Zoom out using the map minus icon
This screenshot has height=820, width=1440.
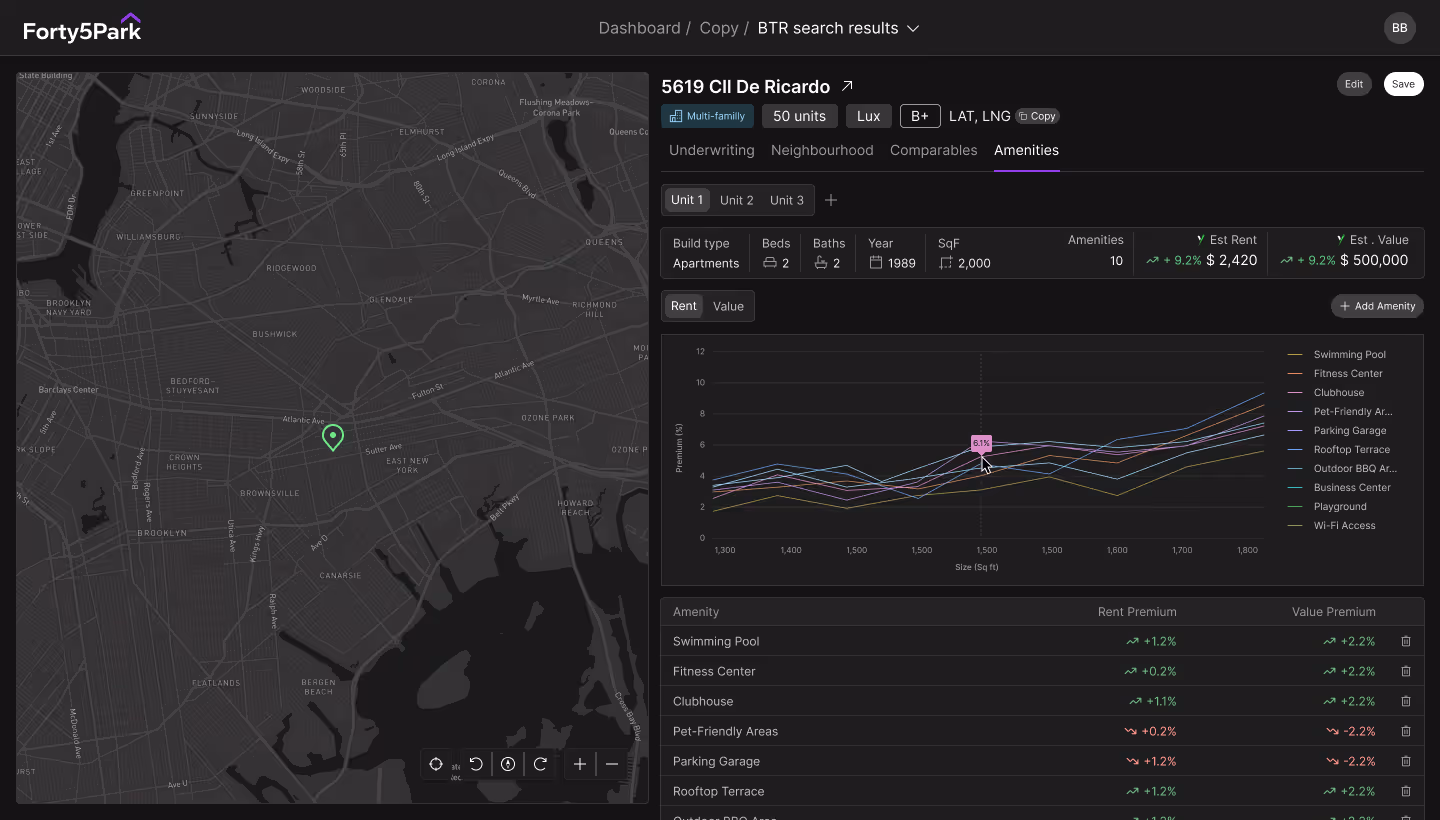click(x=612, y=764)
